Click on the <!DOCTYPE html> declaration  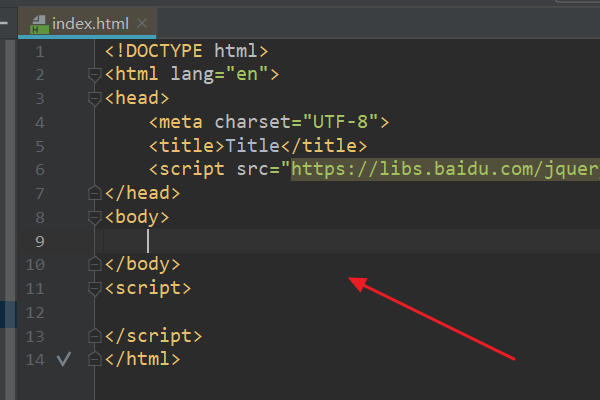pyautogui.click(x=186, y=50)
